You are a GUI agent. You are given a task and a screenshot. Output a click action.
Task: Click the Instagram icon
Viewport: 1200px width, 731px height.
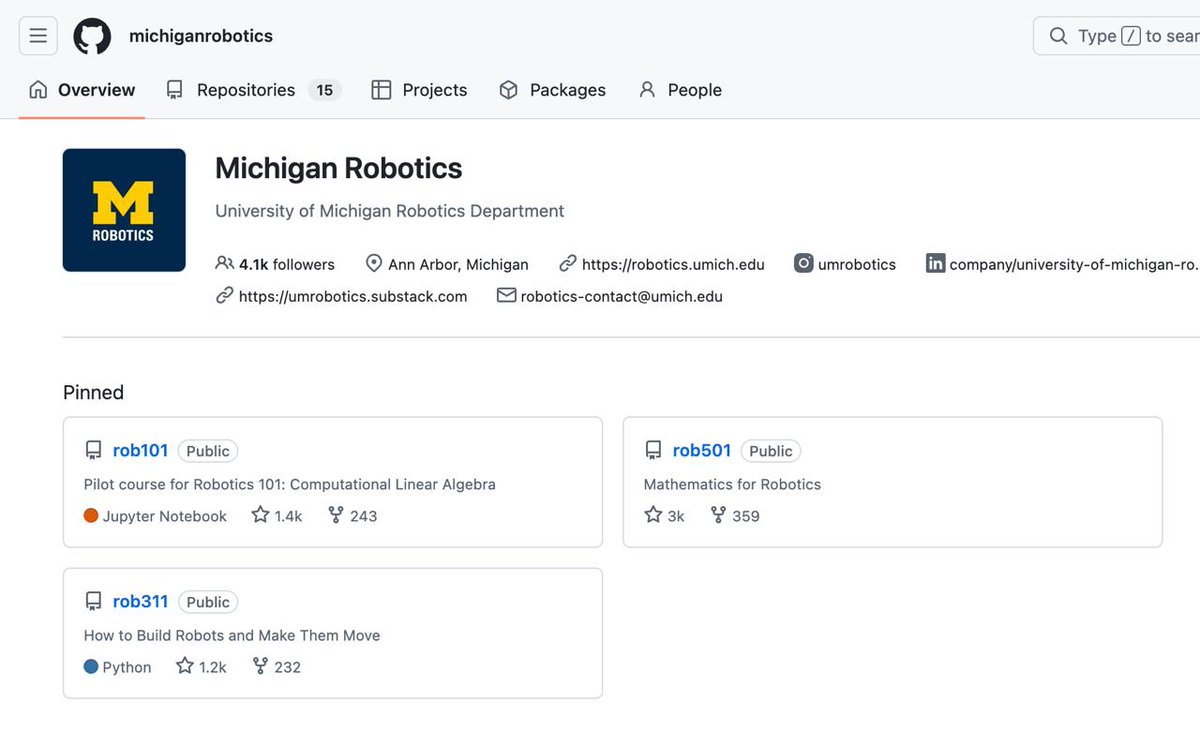point(804,264)
